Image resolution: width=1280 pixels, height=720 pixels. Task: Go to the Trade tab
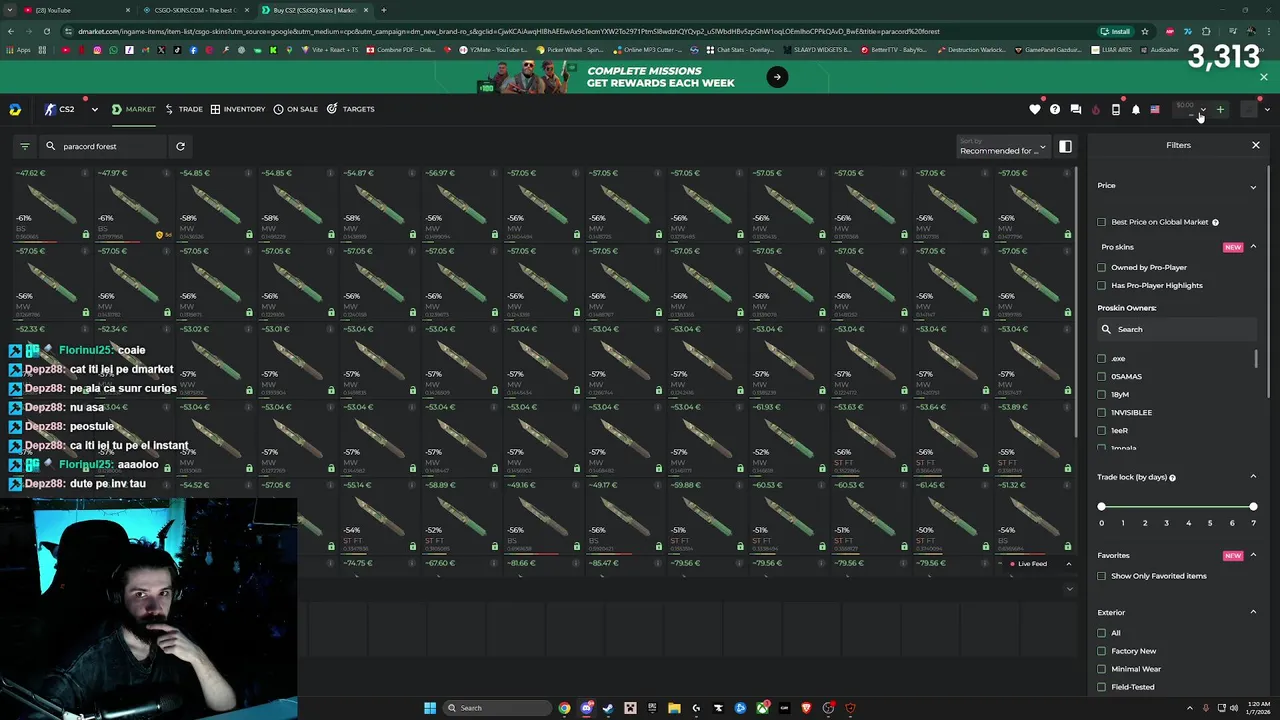184,109
